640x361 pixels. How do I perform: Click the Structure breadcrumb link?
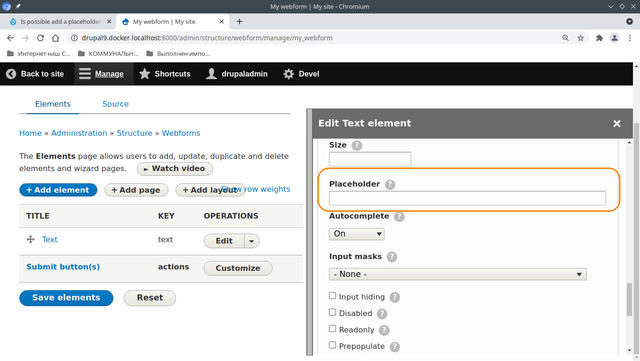coord(134,133)
